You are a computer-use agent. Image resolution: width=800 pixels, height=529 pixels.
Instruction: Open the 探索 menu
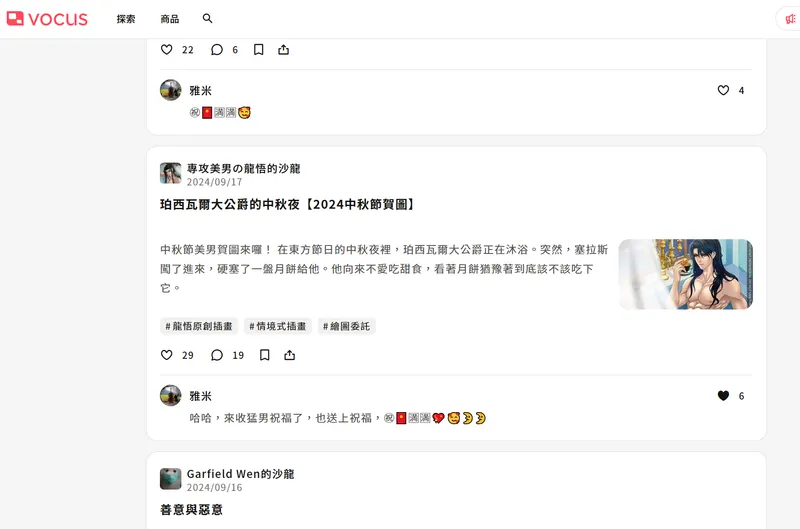(x=126, y=19)
